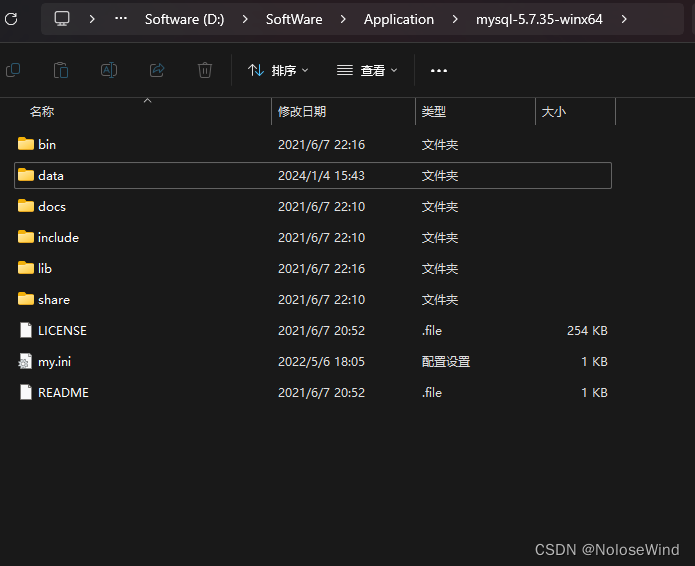Open the 排序 sort dropdown
This screenshot has width=695, height=566.
click(x=278, y=70)
